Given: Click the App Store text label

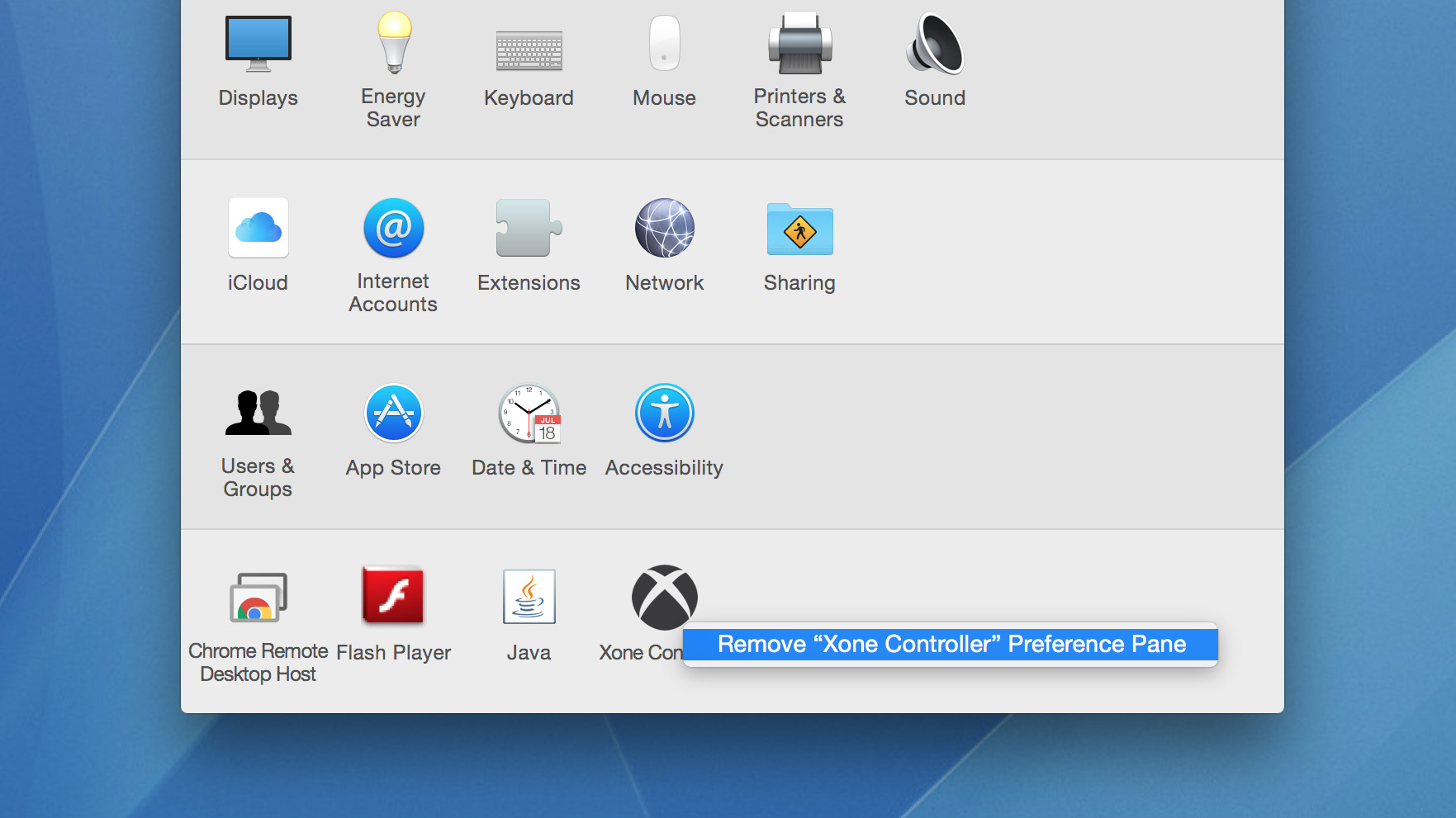Looking at the screenshot, I should coord(393,468).
